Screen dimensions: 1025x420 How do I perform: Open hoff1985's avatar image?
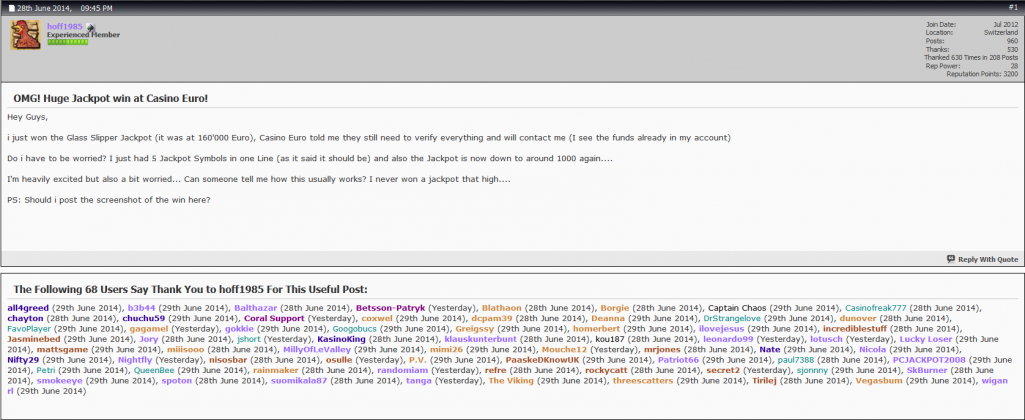tap(25, 35)
